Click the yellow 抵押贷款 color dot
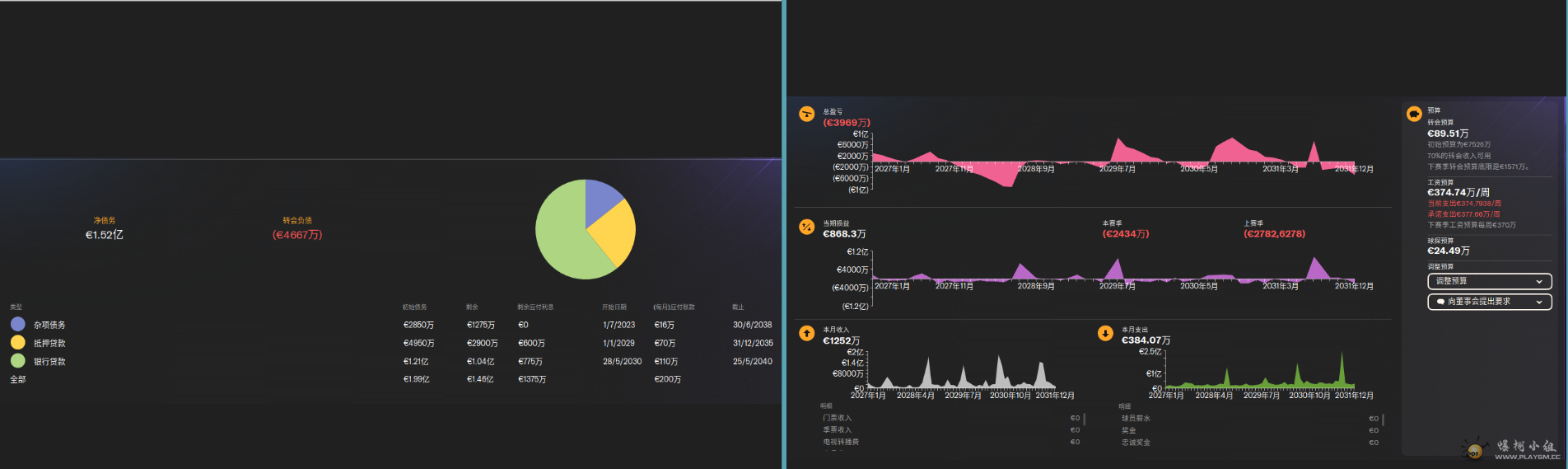The width and height of the screenshot is (1568, 469). [x=18, y=343]
